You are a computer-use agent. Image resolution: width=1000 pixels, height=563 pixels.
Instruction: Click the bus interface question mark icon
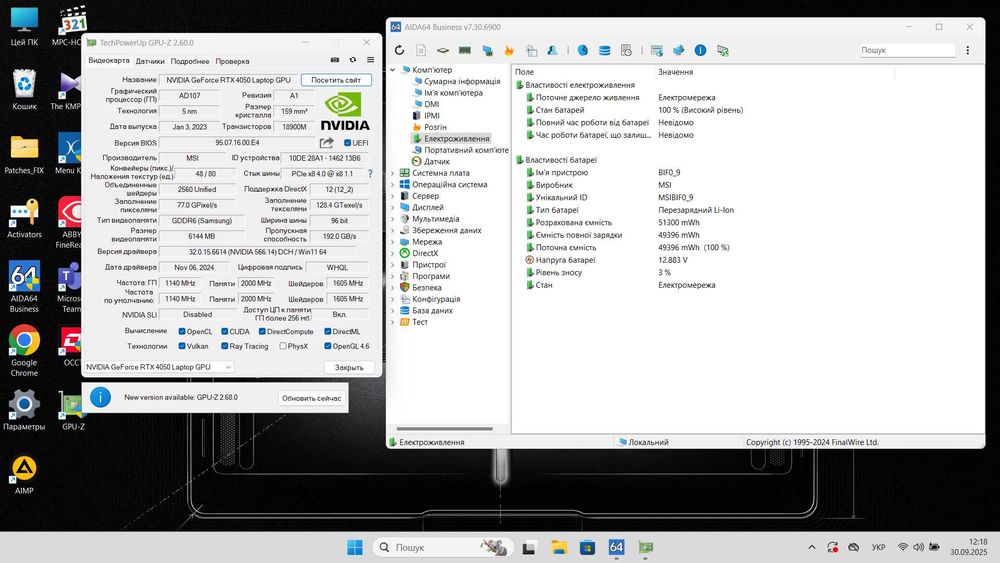click(370, 173)
